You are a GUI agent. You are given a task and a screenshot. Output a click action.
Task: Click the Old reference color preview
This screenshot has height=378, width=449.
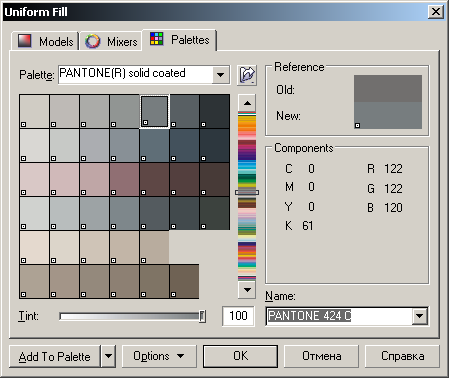pos(388,88)
